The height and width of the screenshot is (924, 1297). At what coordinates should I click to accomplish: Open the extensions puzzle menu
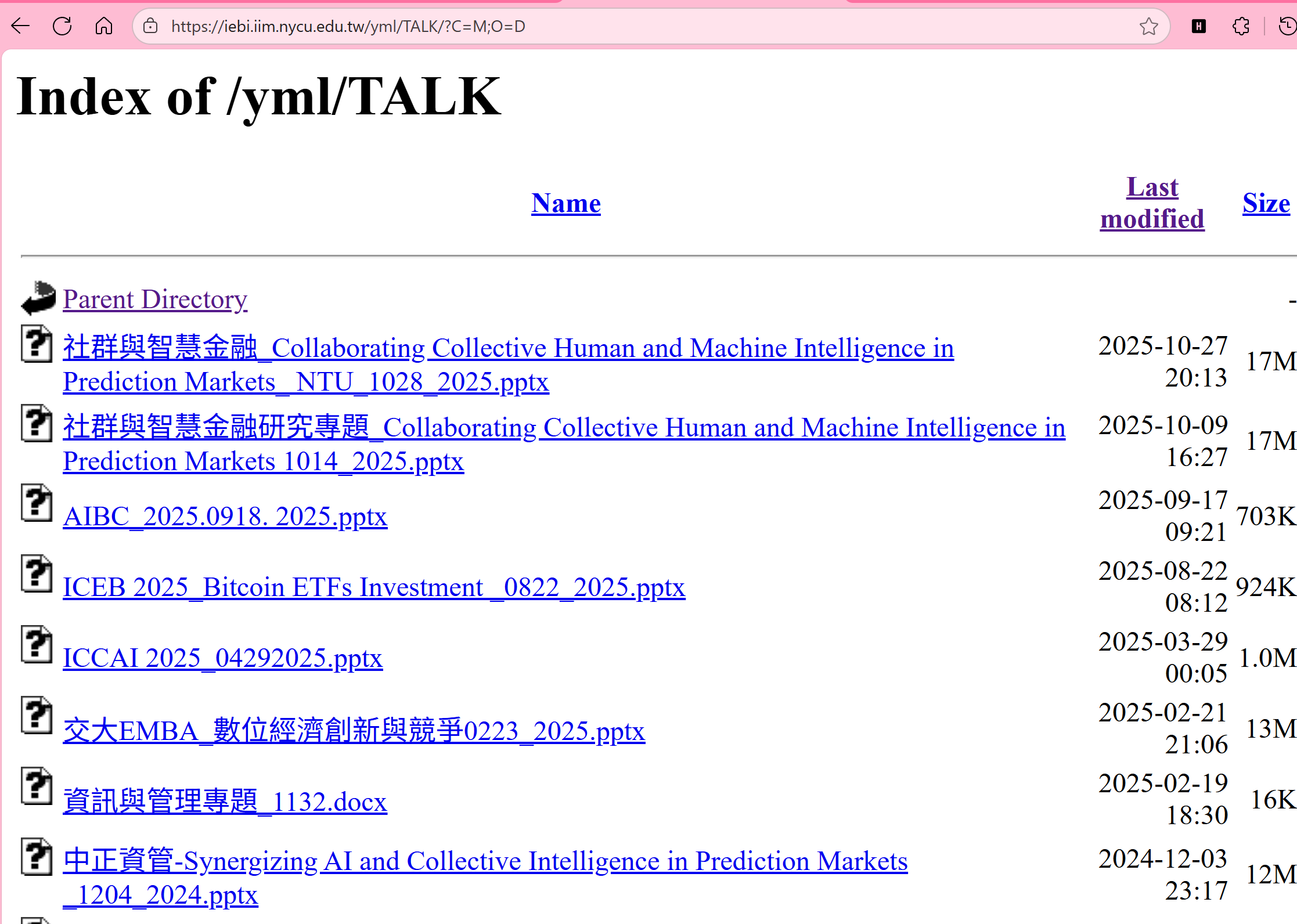click(1241, 26)
